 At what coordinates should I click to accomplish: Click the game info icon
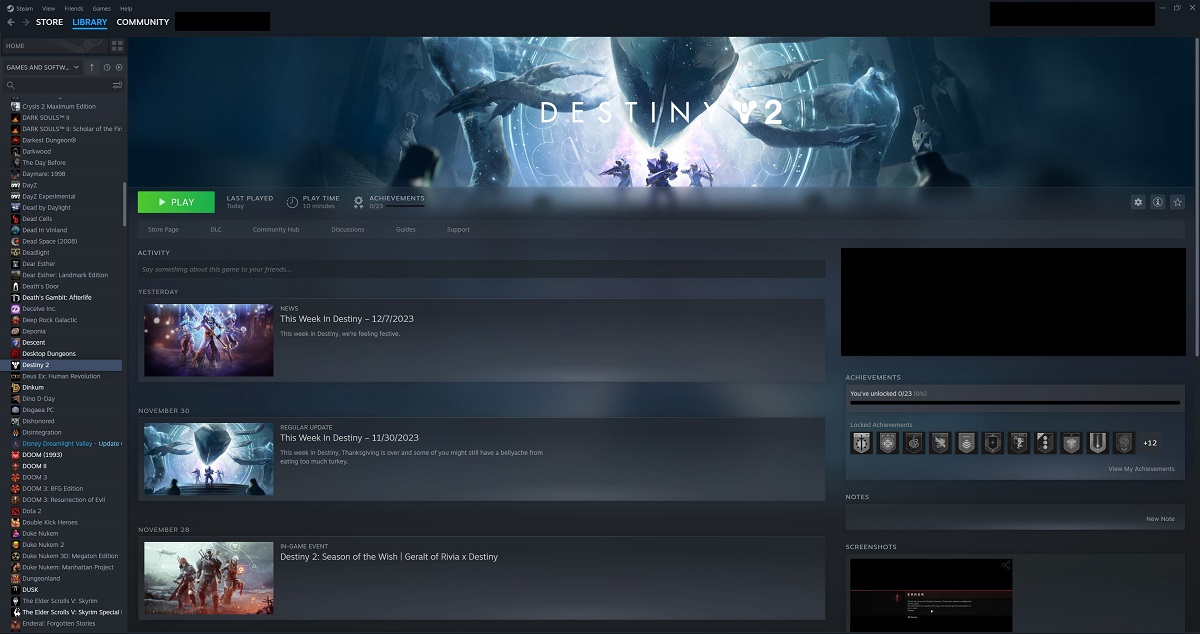(x=1157, y=202)
